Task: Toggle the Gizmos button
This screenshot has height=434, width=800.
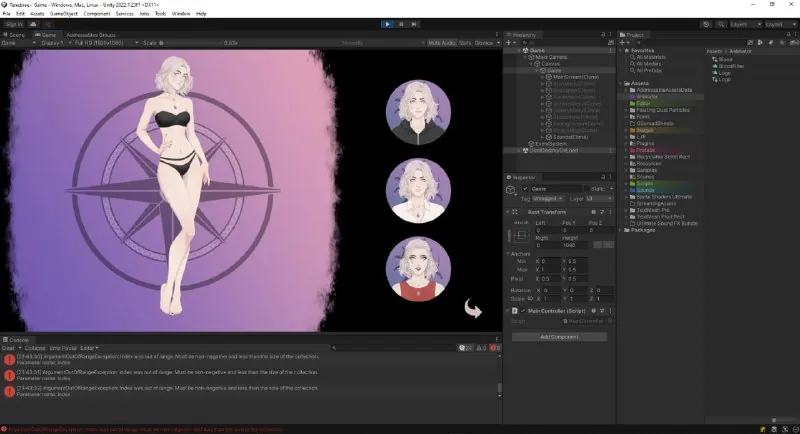Action: click(484, 43)
